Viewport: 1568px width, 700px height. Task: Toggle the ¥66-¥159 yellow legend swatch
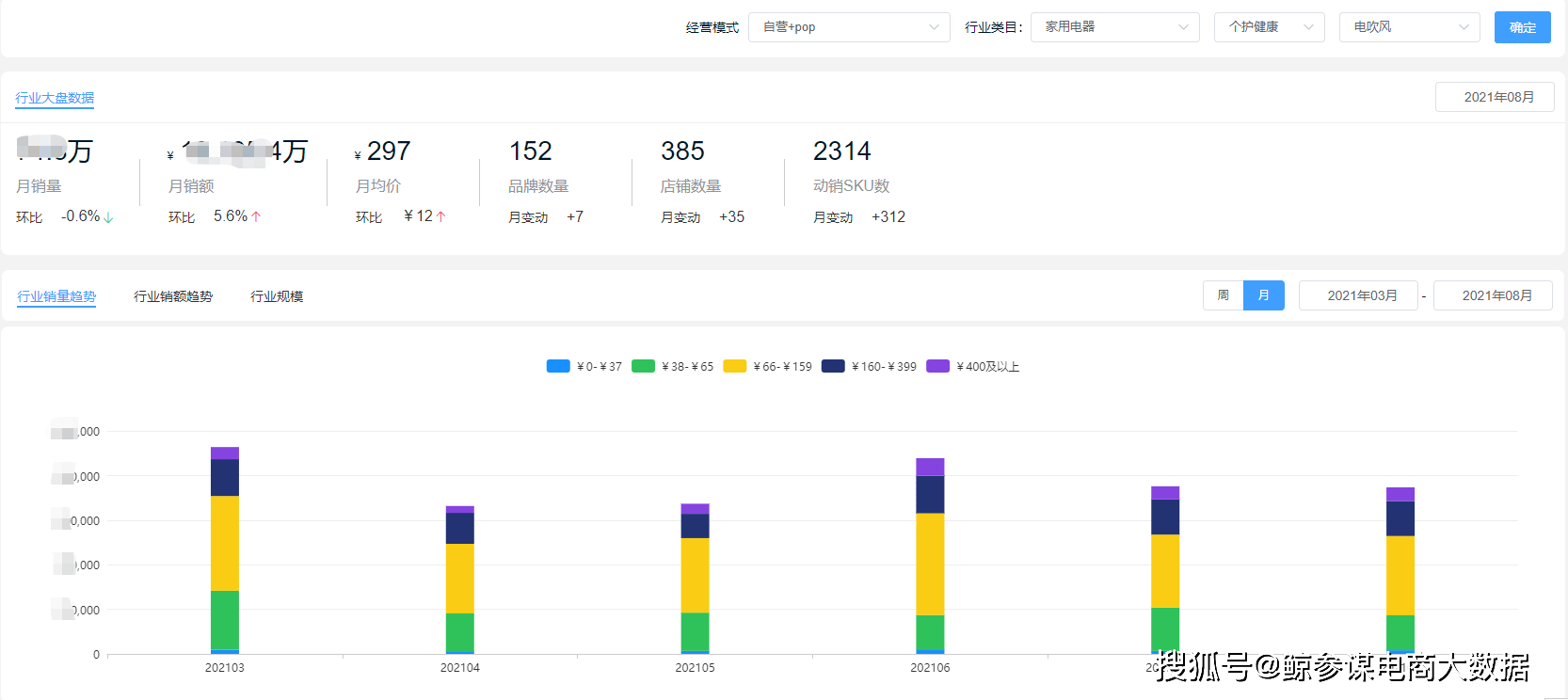[735, 366]
